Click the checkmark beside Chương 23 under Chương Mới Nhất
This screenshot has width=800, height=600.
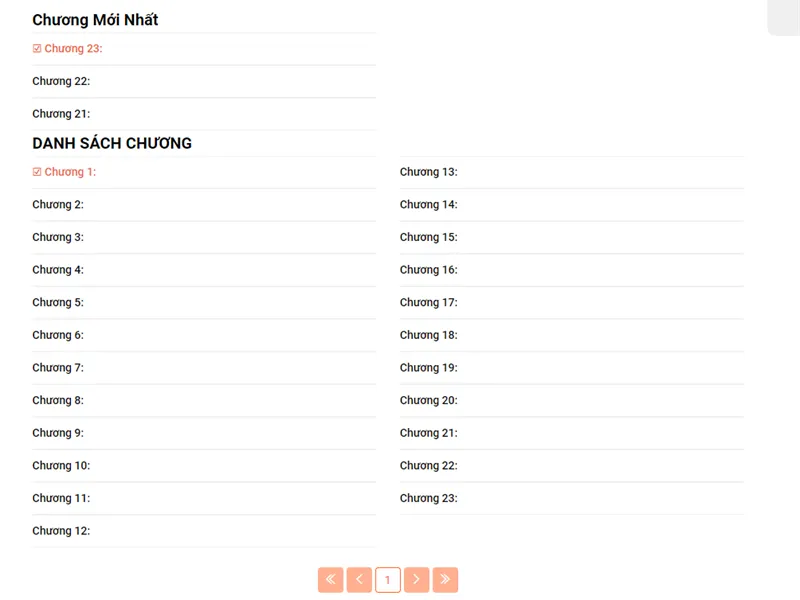coord(37,49)
